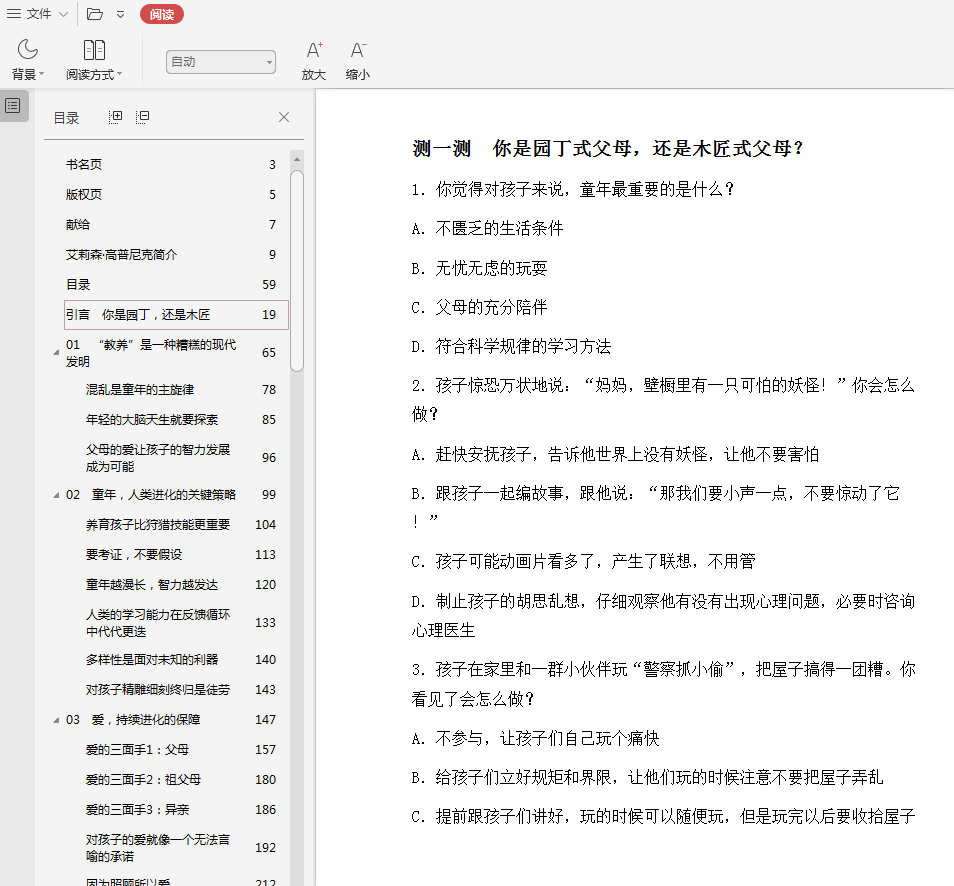Jump to 混乱是童年的主旋律 section
Screen dimensions: 954x886
coord(140,390)
